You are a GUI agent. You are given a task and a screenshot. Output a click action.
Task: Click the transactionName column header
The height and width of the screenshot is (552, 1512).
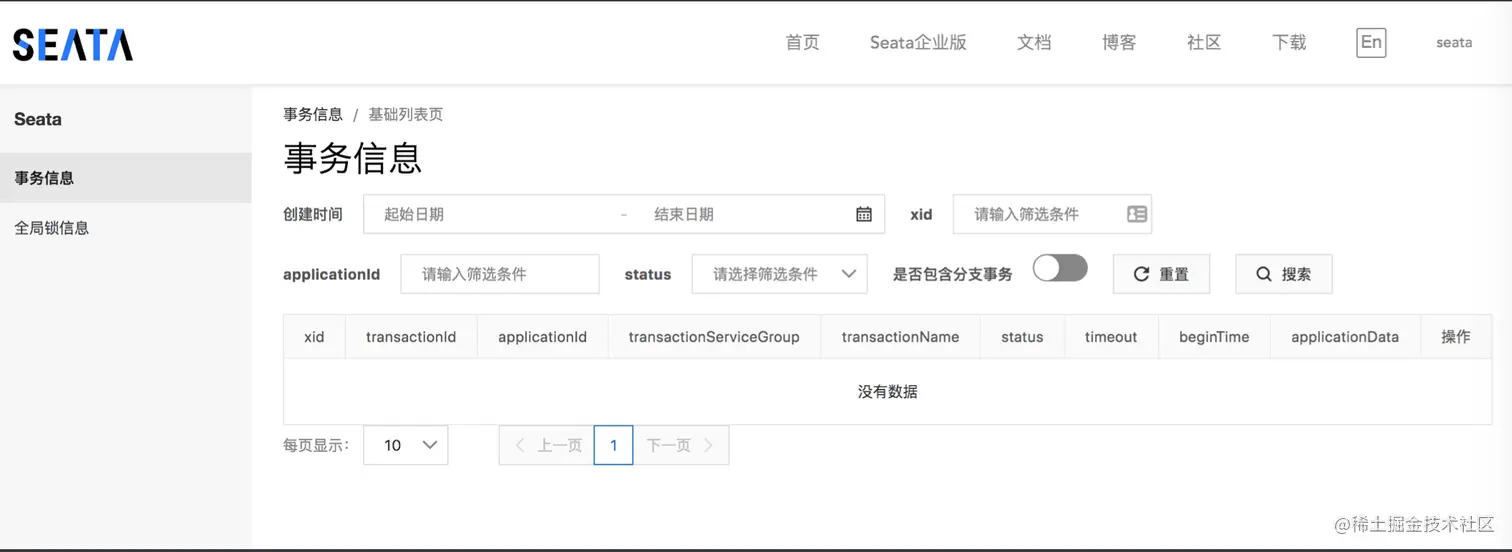[900, 337]
